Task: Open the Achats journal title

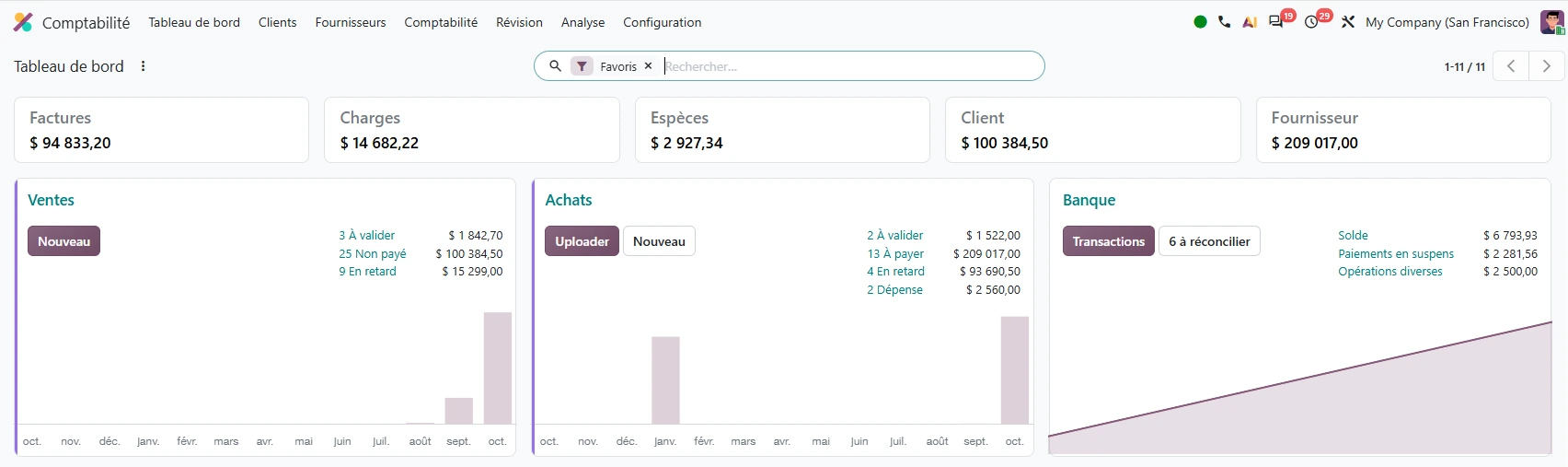Action: click(x=569, y=200)
